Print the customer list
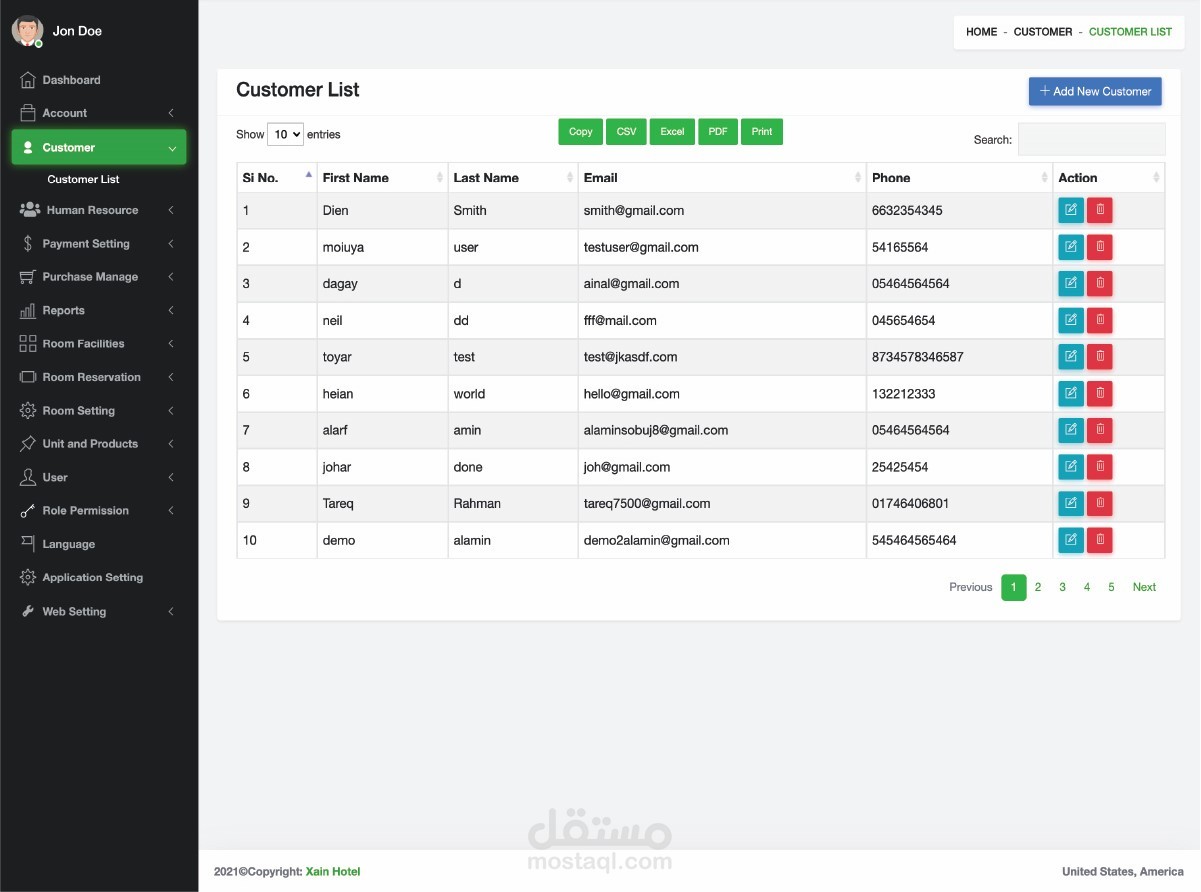 pos(762,132)
